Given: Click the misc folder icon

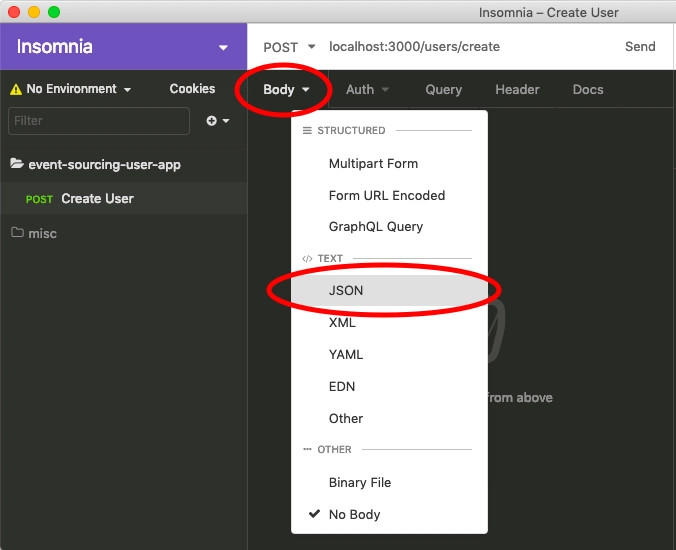Looking at the screenshot, I should pos(17,233).
